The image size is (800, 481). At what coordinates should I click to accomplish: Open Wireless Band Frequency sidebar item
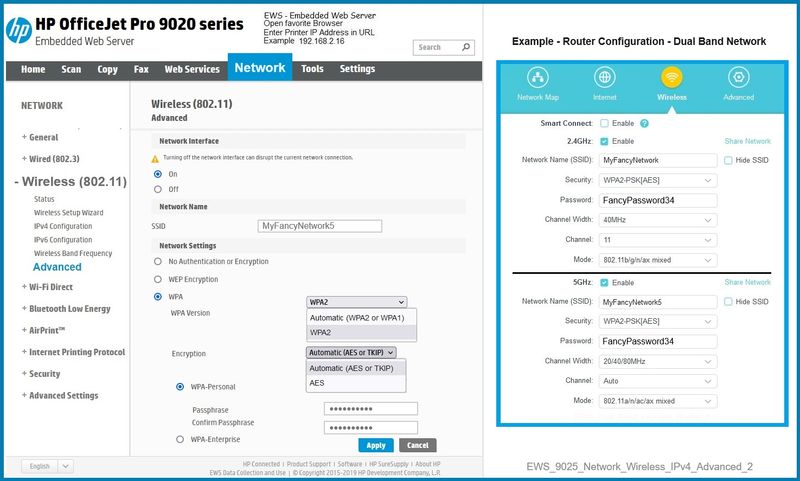73,254
